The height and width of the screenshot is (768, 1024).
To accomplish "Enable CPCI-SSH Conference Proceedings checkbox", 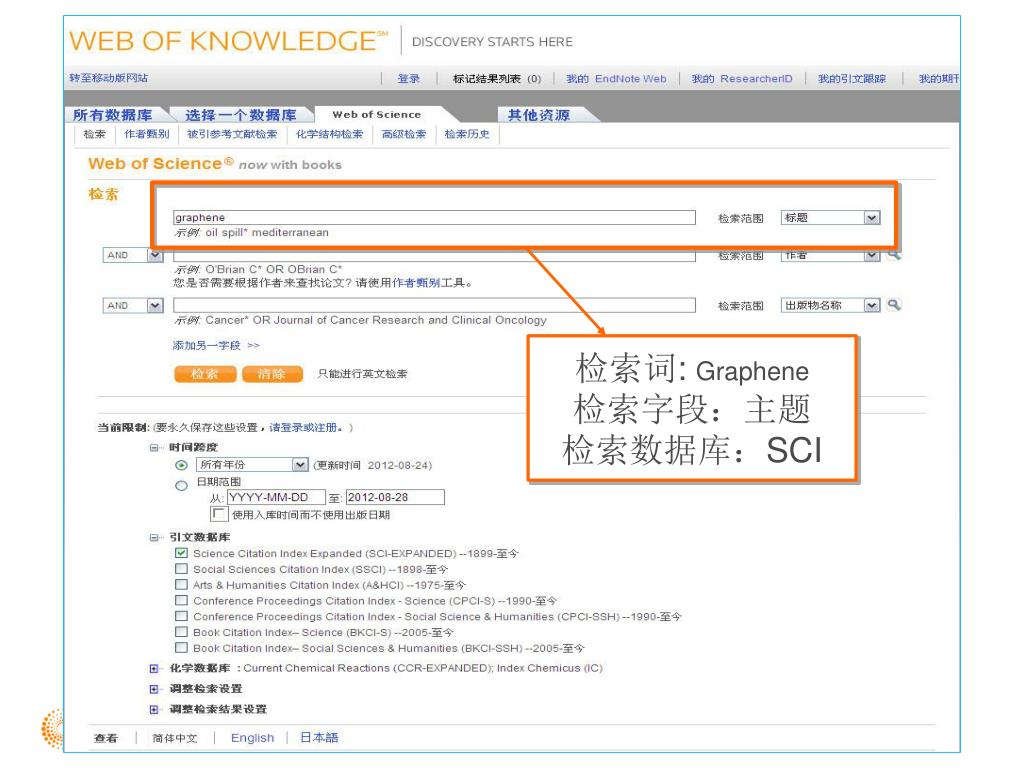I will click(182, 616).
